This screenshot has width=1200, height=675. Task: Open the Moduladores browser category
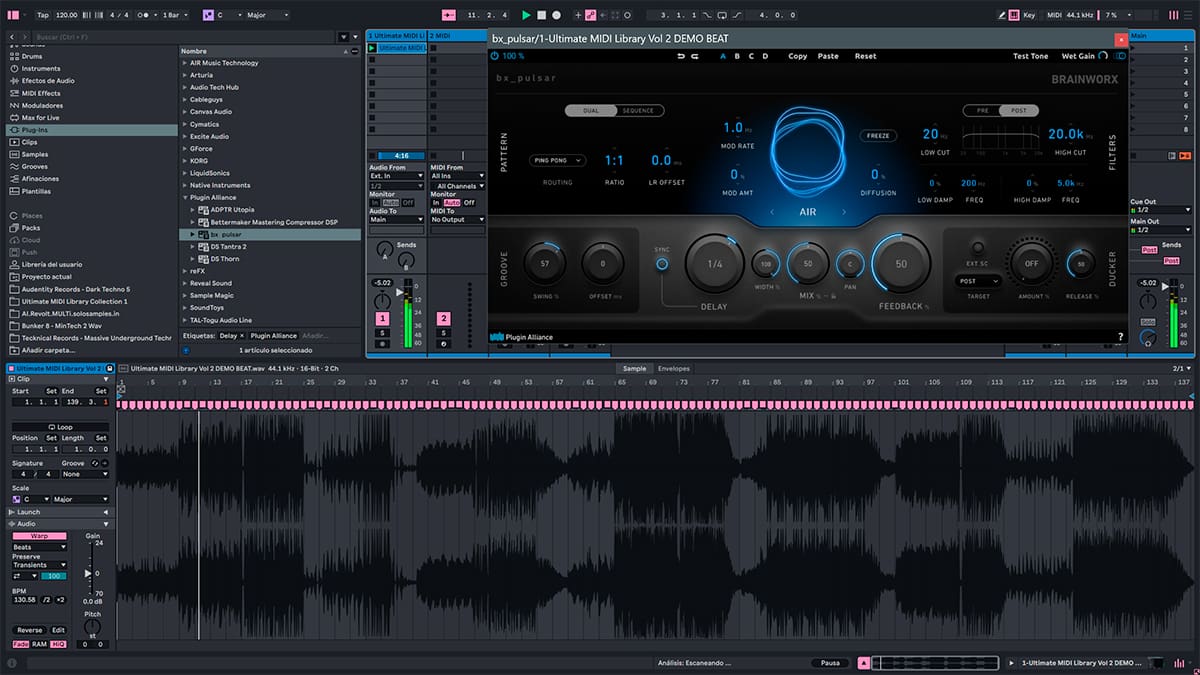tap(42, 105)
